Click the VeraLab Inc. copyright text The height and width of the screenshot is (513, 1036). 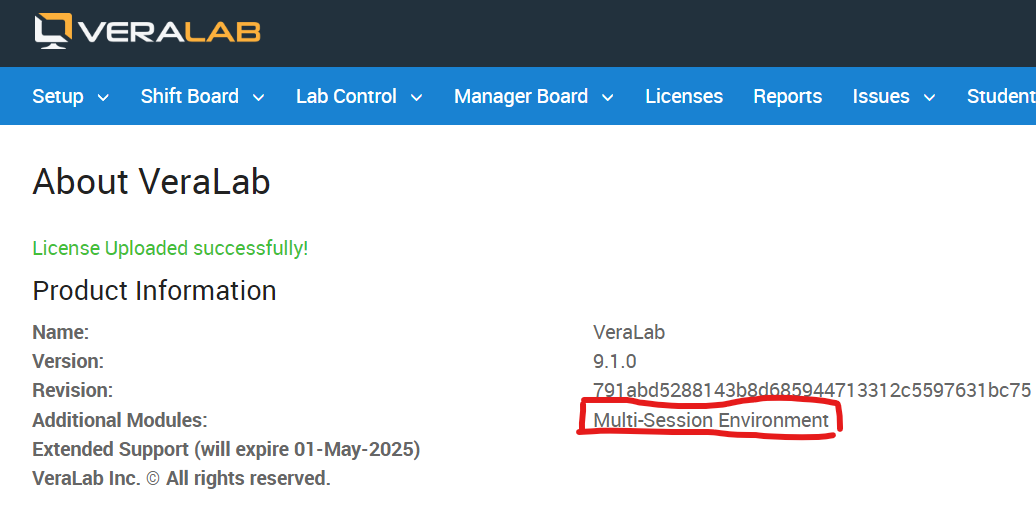coord(181,478)
